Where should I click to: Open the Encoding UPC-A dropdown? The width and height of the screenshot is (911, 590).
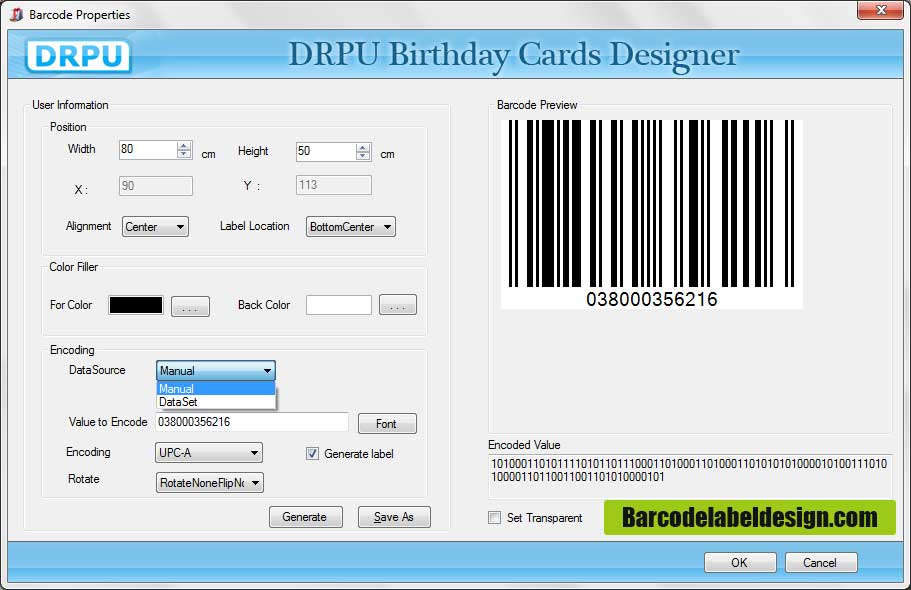pos(209,453)
